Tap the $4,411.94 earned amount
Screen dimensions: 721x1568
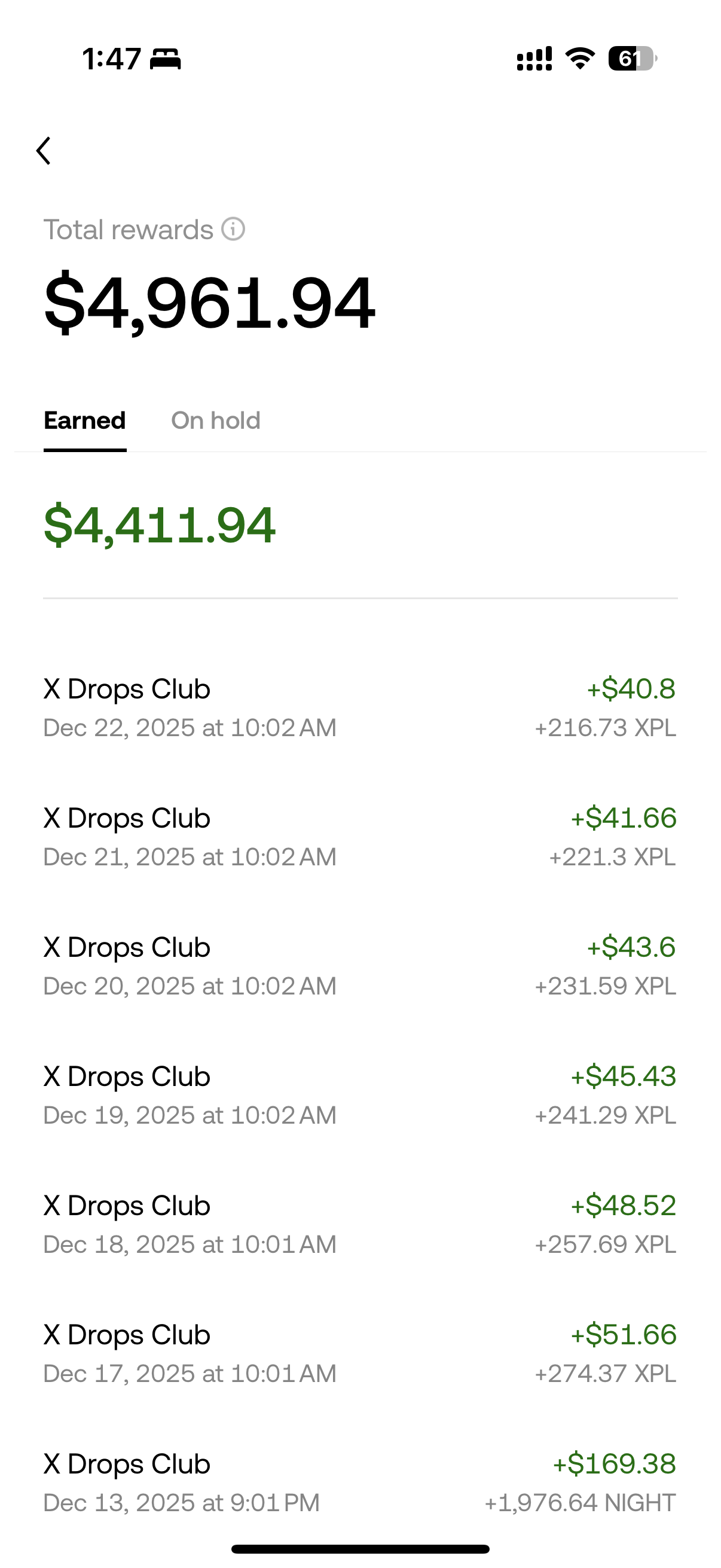(x=160, y=524)
